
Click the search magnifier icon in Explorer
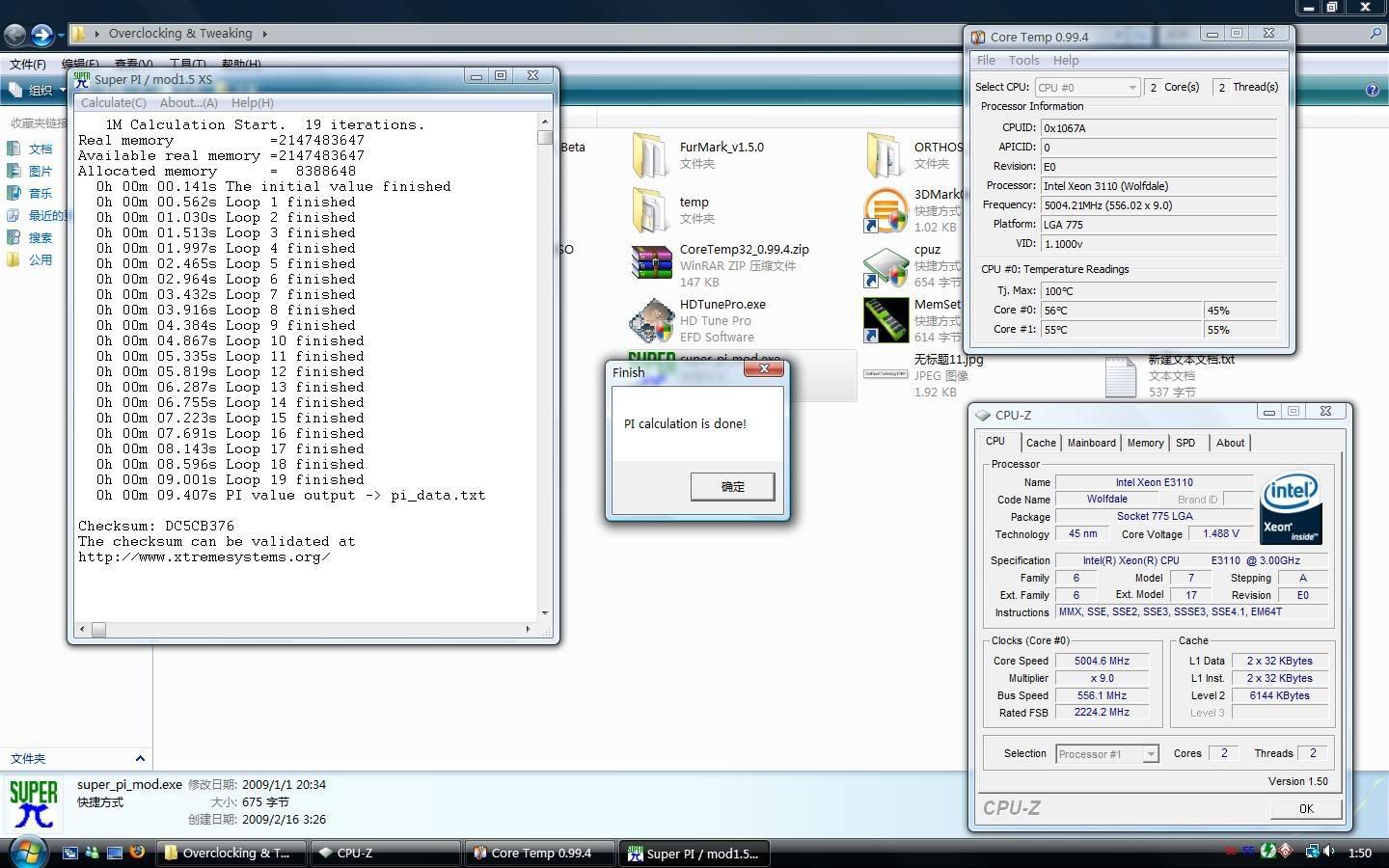[1375, 34]
